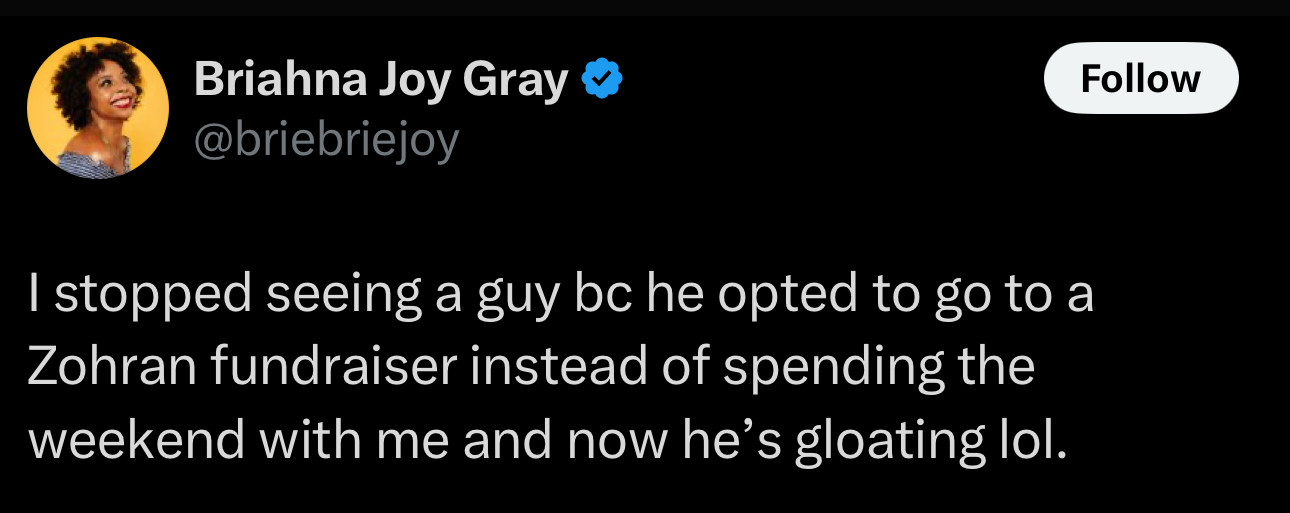Viewport: 1290px width, 513px height.
Task: Open Briahna Joy Gray's profile picture
Action: 98,107
